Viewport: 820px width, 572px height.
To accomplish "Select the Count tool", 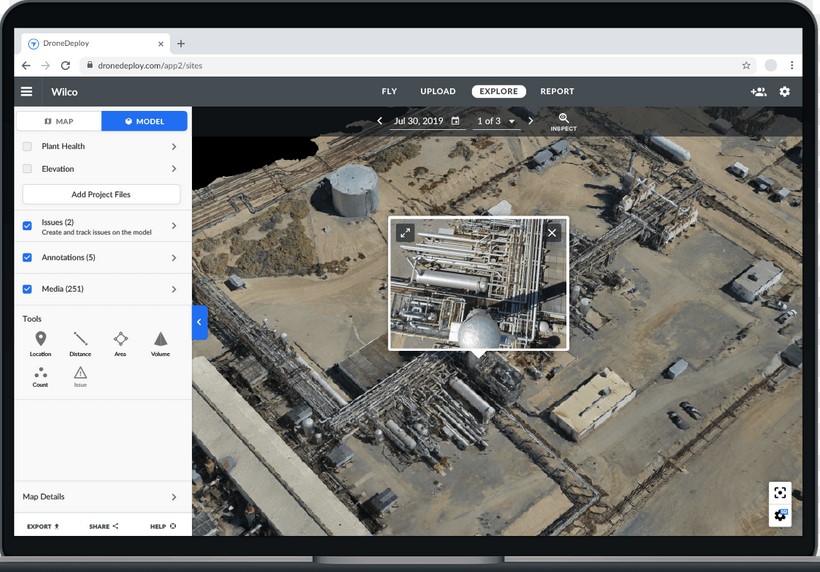I will (40, 377).
